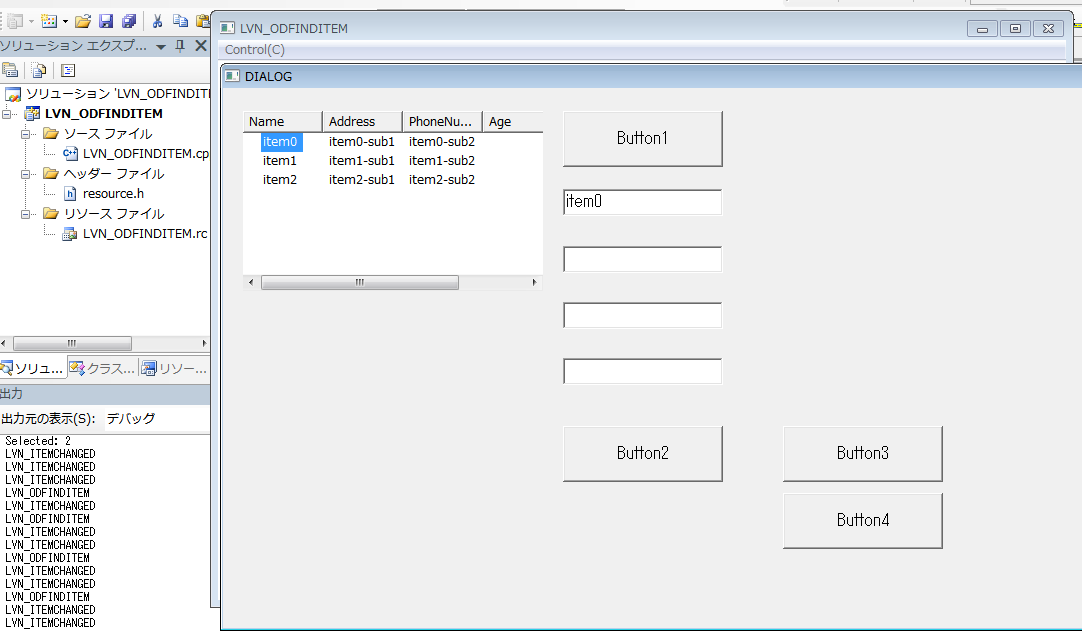Click Show All Files icon
The width and height of the screenshot is (1082, 641).
39,70
